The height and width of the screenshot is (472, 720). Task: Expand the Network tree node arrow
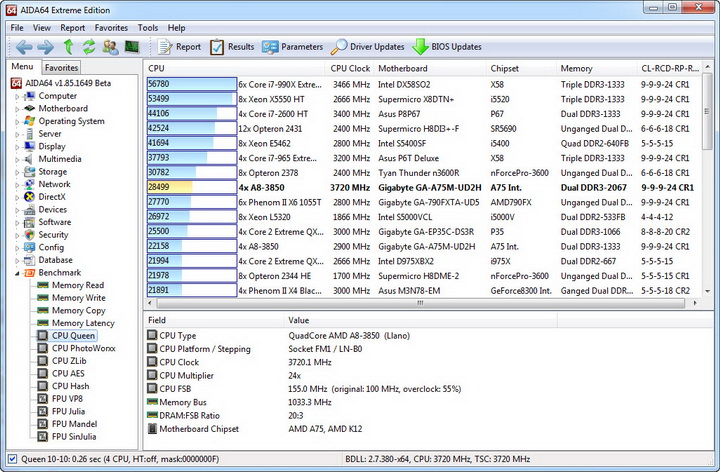click(x=17, y=185)
